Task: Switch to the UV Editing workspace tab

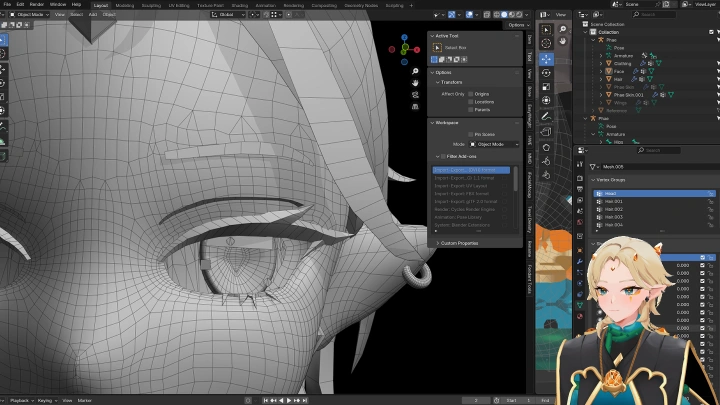Action: pos(179,6)
